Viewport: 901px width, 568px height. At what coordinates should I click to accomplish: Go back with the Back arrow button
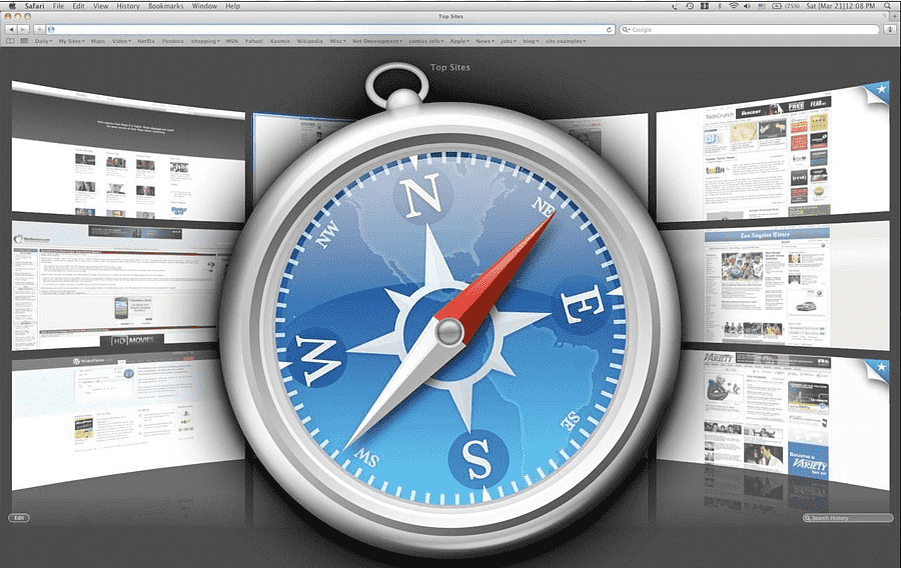[11, 29]
